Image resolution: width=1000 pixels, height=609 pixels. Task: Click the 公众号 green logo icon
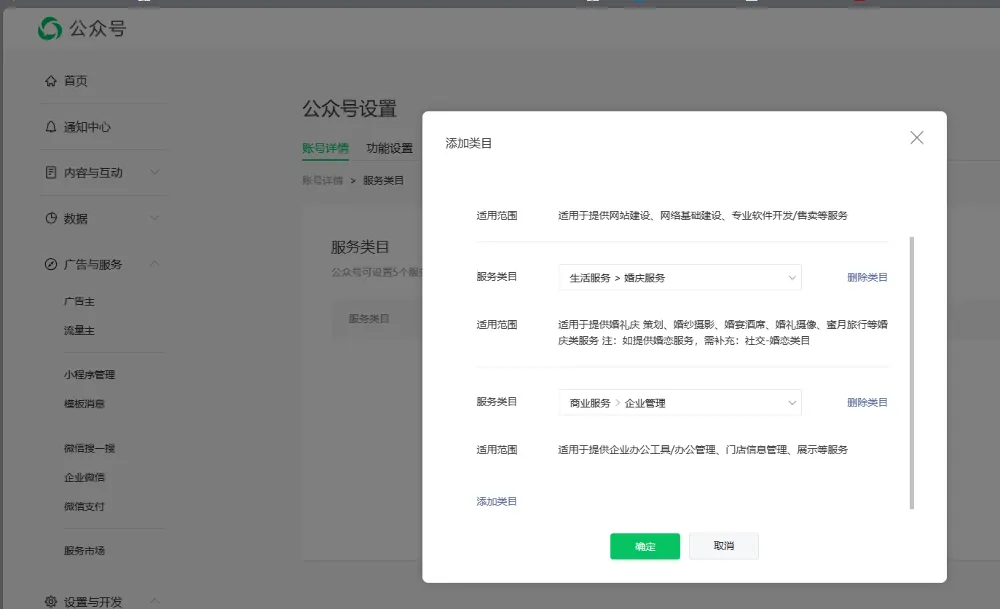point(50,30)
